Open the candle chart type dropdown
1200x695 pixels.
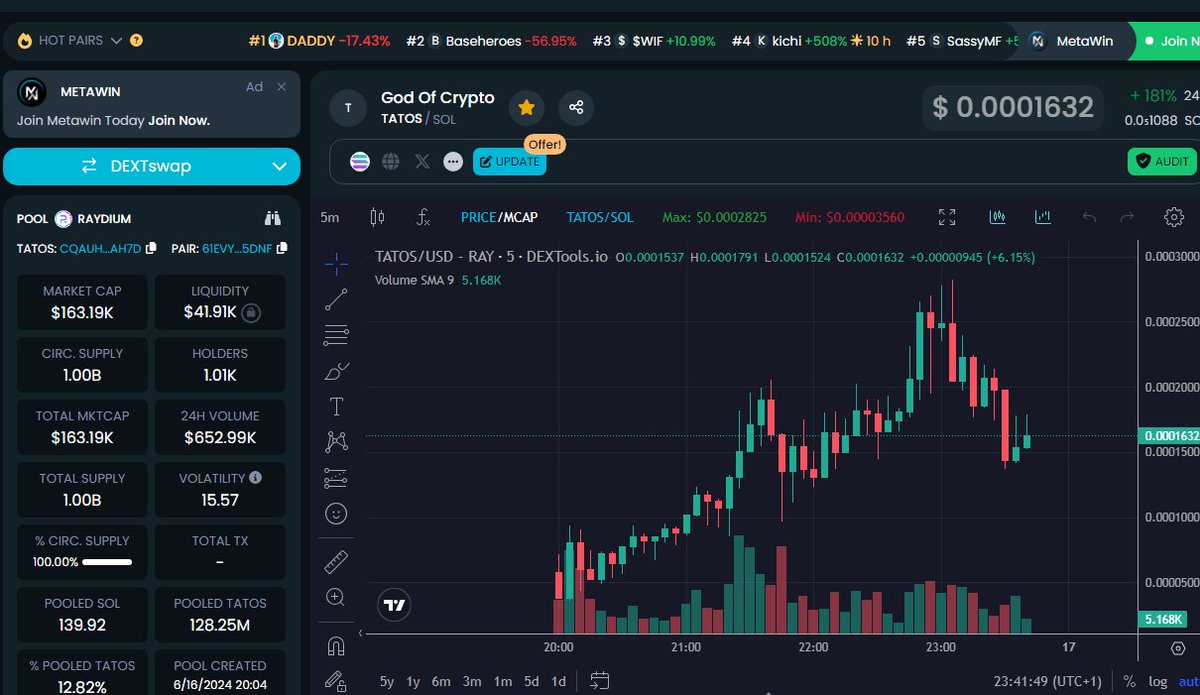pos(377,217)
